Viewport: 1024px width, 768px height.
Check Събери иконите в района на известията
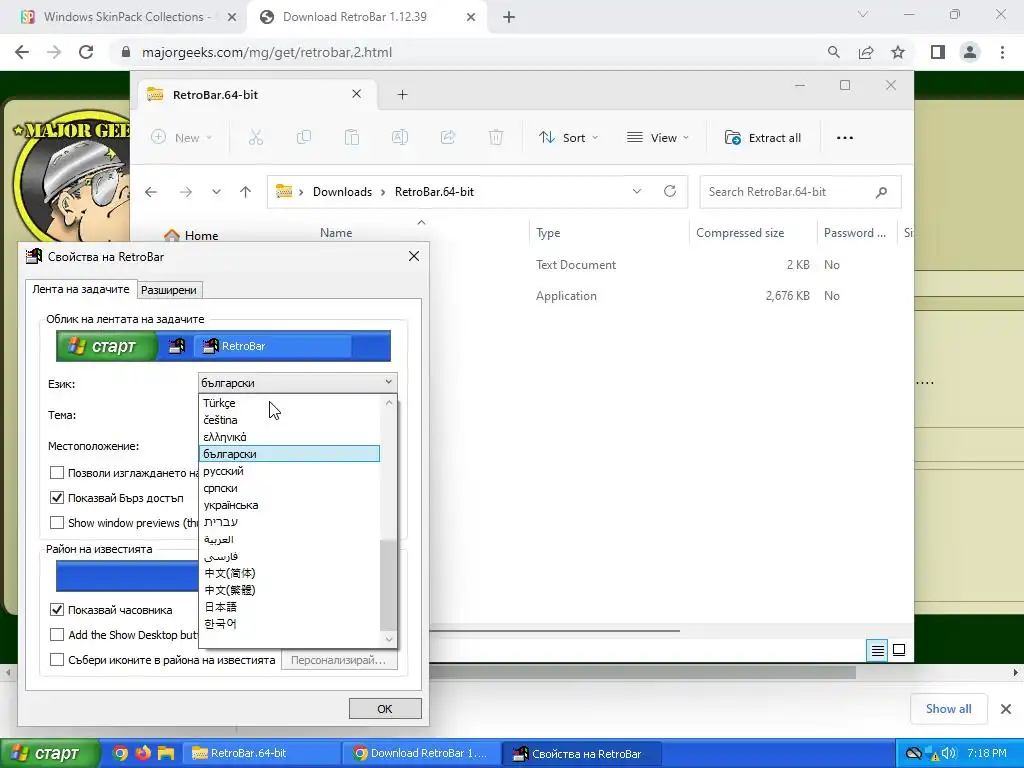point(57,660)
